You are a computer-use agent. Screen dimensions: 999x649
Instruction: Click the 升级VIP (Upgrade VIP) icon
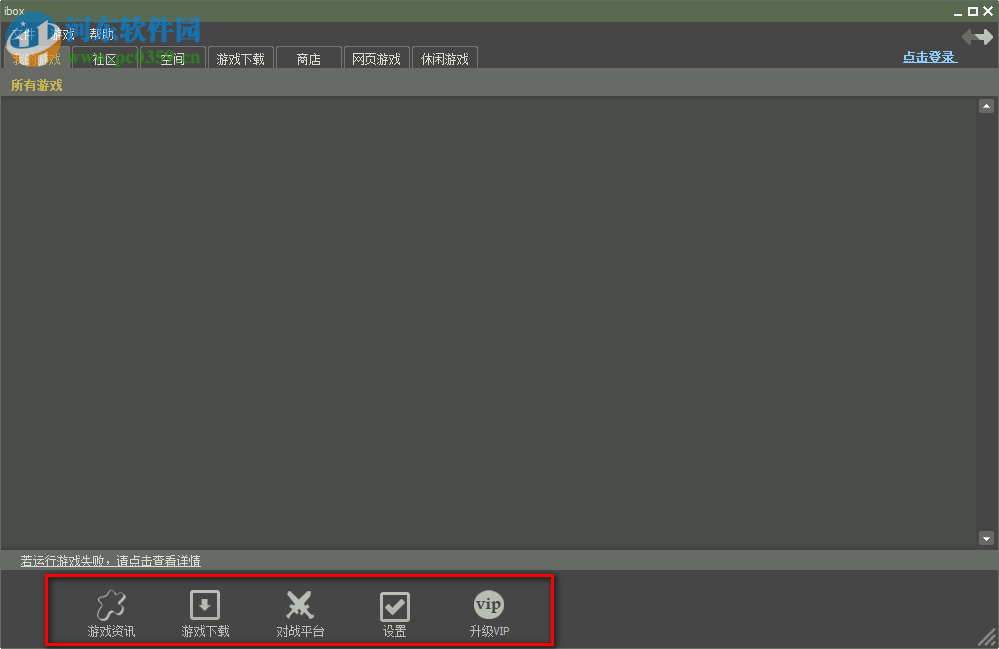[x=488, y=611]
